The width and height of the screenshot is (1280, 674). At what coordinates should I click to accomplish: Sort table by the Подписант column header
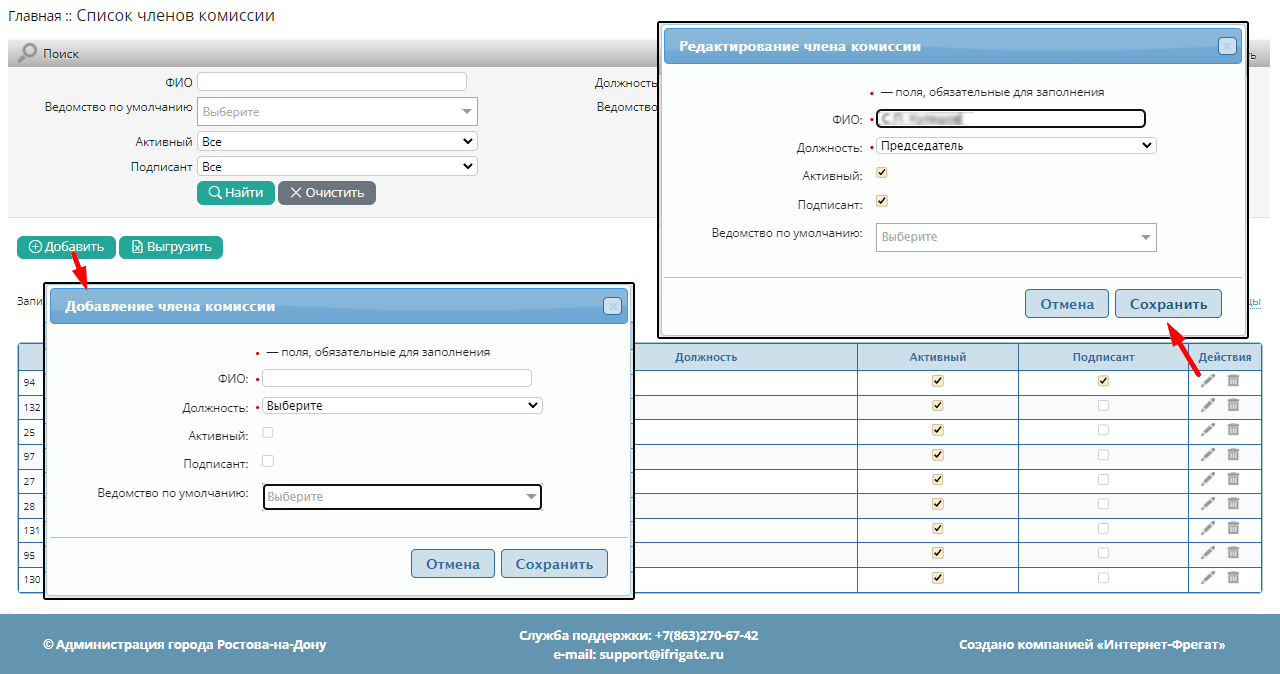(1103, 357)
